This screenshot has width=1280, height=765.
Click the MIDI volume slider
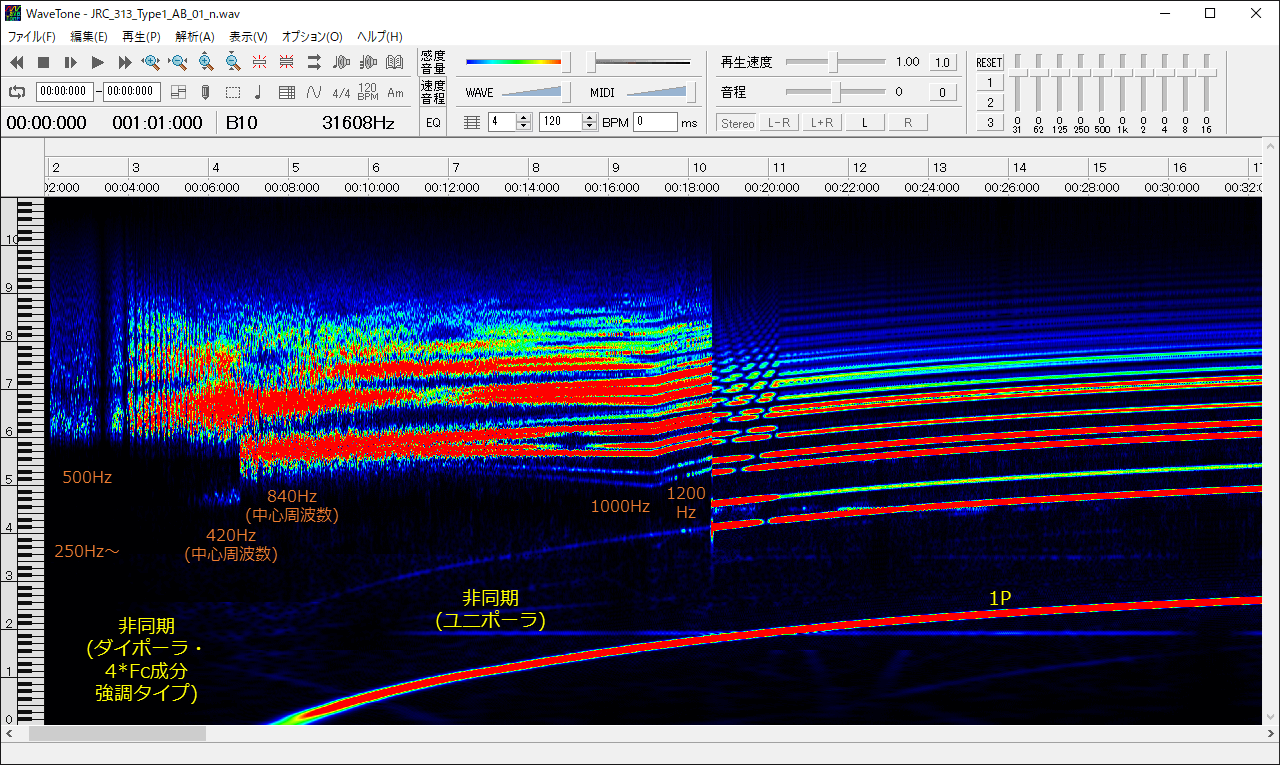tap(661, 92)
